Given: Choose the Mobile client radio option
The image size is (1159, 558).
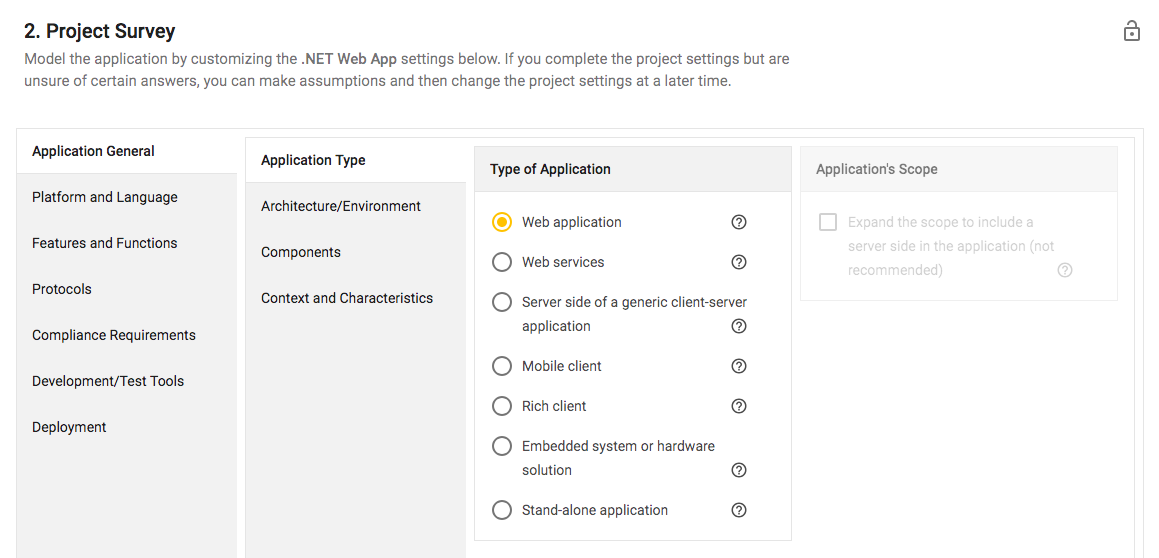Looking at the screenshot, I should click(x=502, y=366).
